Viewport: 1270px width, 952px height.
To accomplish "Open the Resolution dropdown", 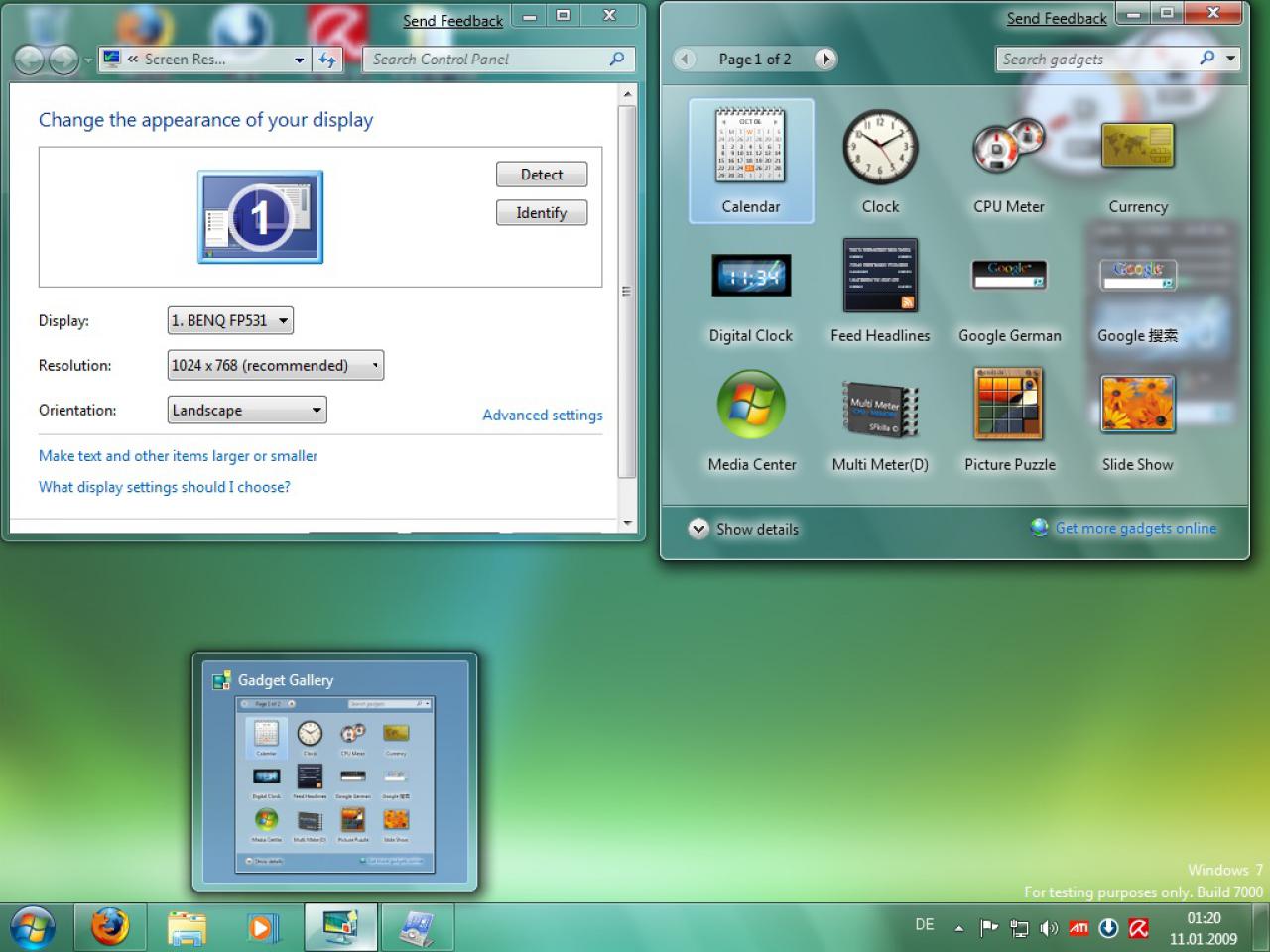I will (276, 365).
